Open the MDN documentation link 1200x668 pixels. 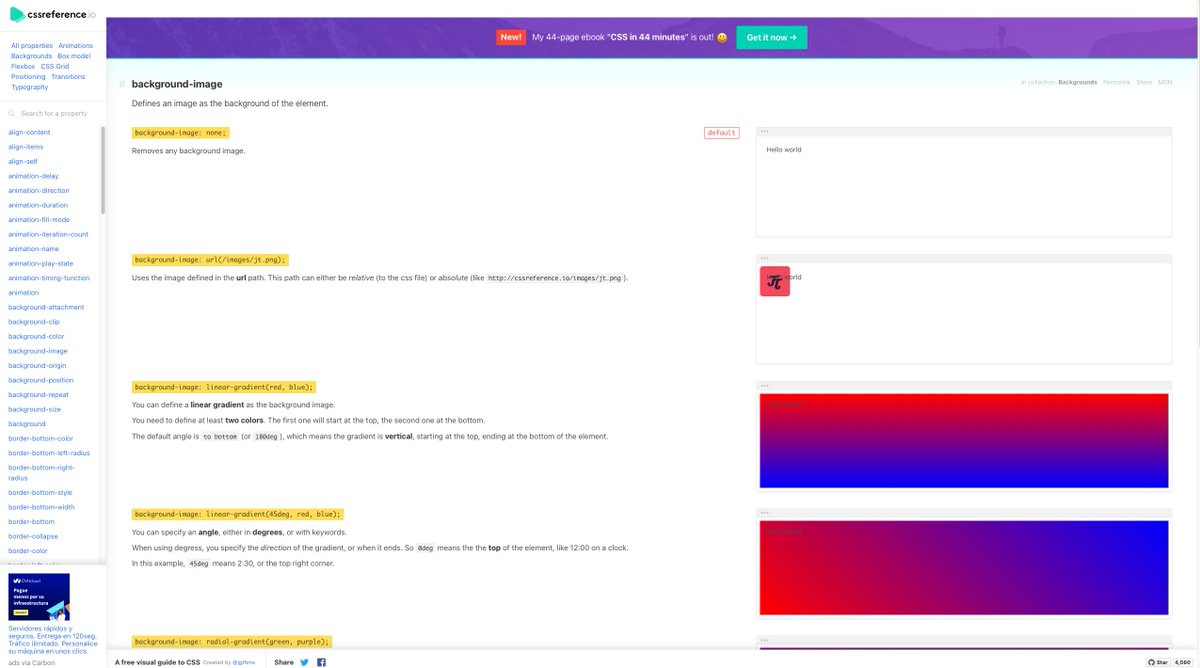point(1164,82)
